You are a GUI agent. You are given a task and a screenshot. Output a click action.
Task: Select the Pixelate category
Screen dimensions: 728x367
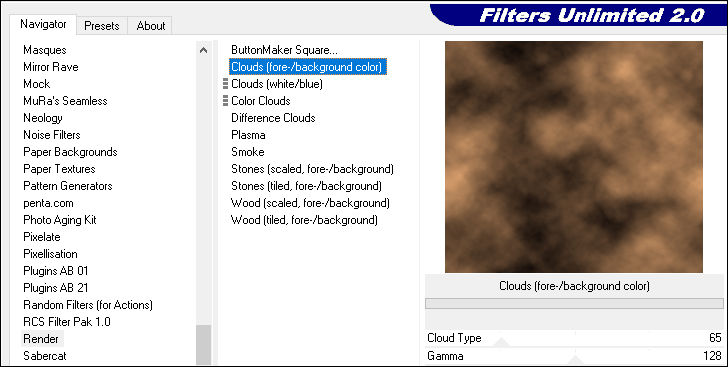[x=42, y=237]
